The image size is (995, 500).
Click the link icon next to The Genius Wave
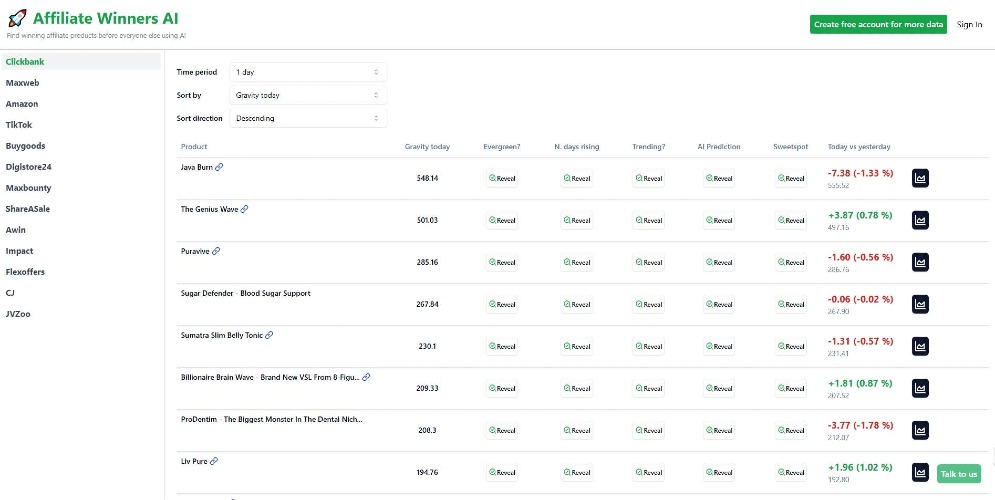pos(244,209)
